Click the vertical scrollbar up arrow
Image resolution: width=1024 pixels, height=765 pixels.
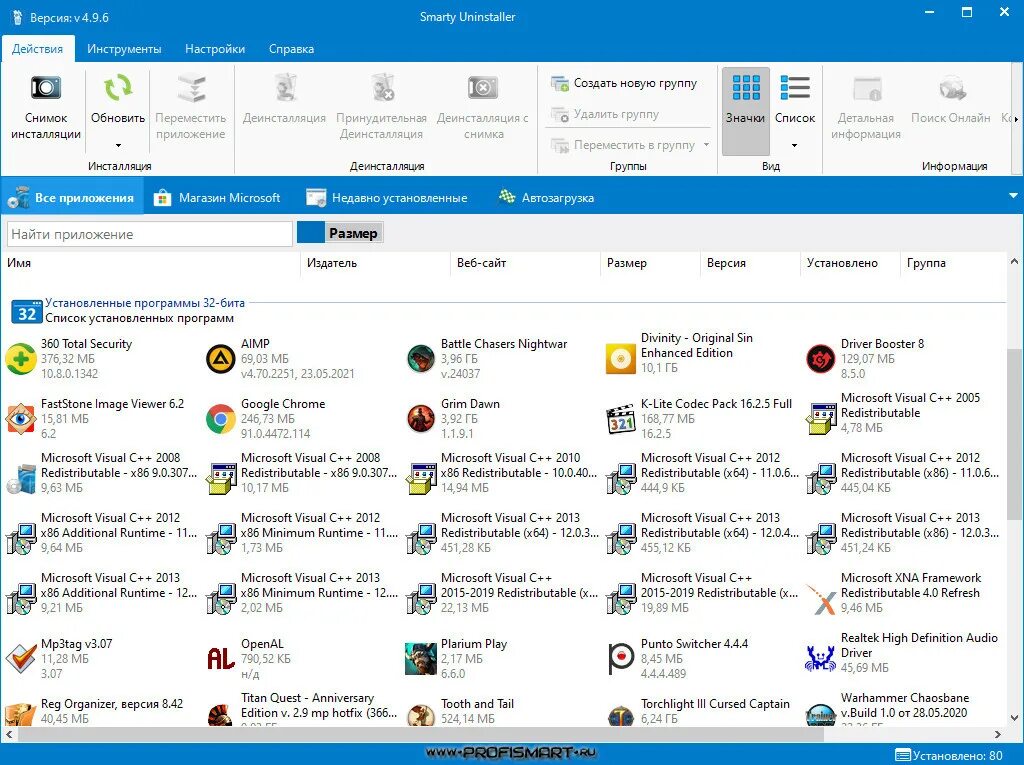1014,261
